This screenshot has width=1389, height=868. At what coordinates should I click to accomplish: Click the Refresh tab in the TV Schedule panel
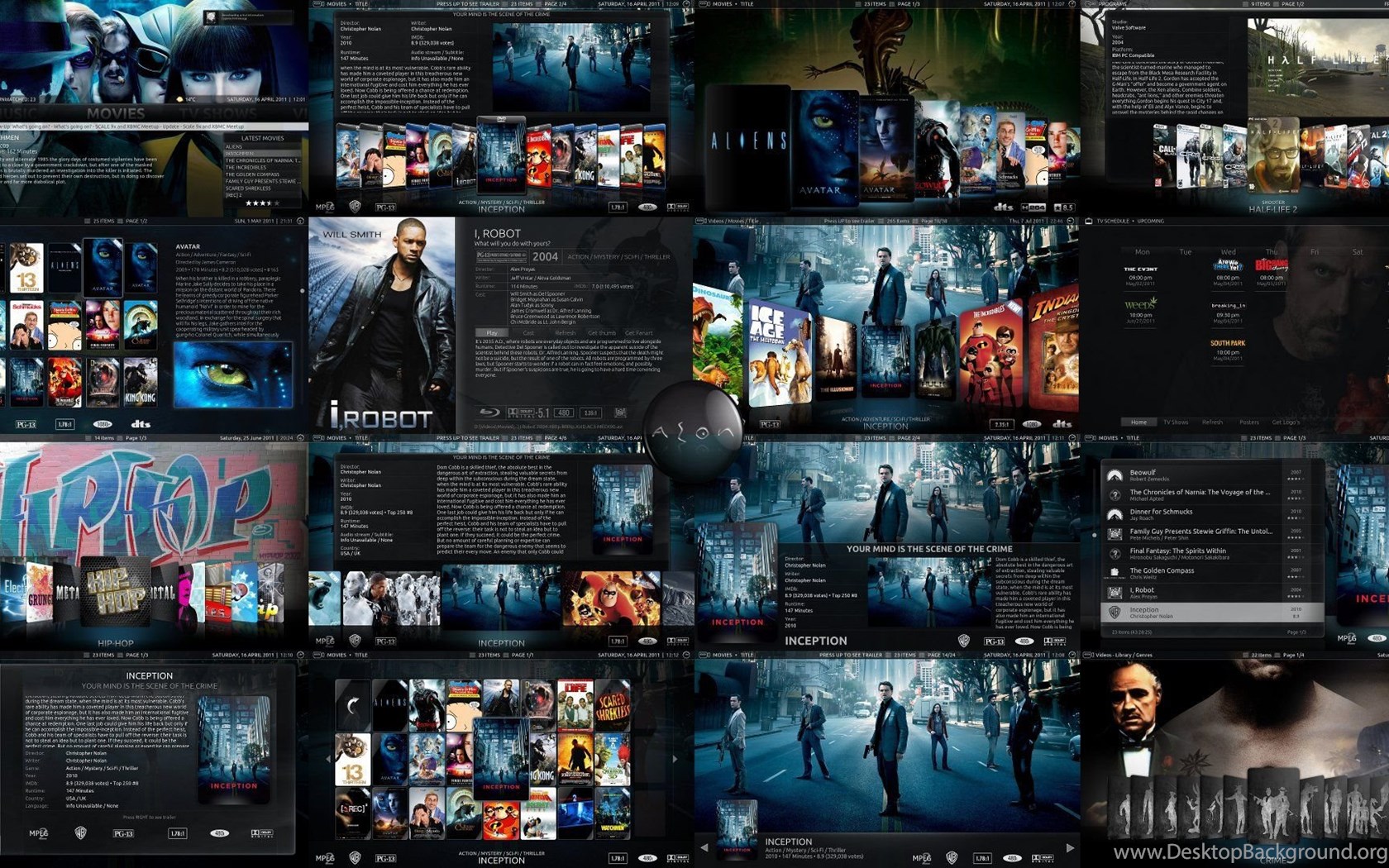click(x=1212, y=422)
